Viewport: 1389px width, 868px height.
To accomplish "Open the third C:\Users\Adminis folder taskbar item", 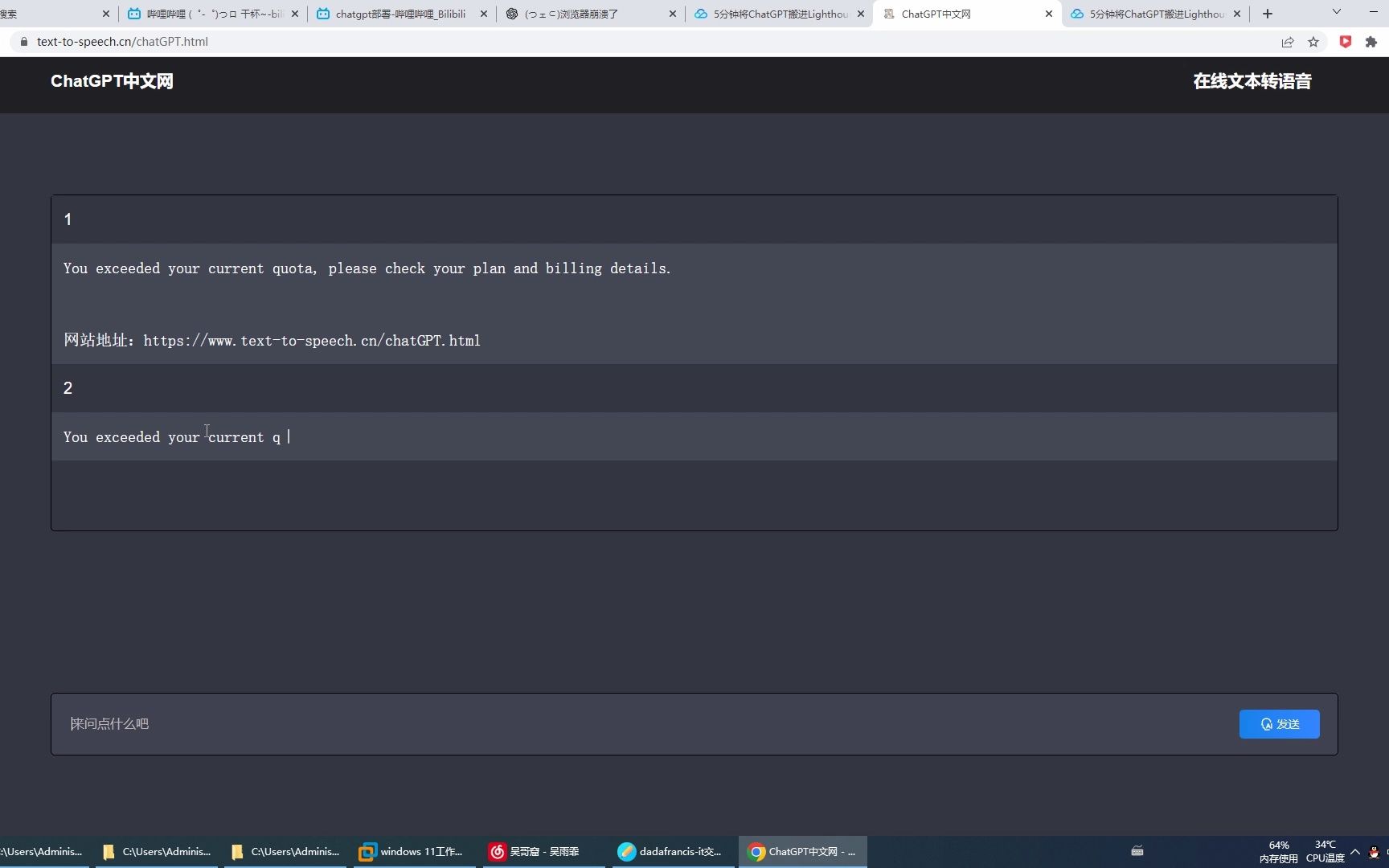I will coord(285,851).
